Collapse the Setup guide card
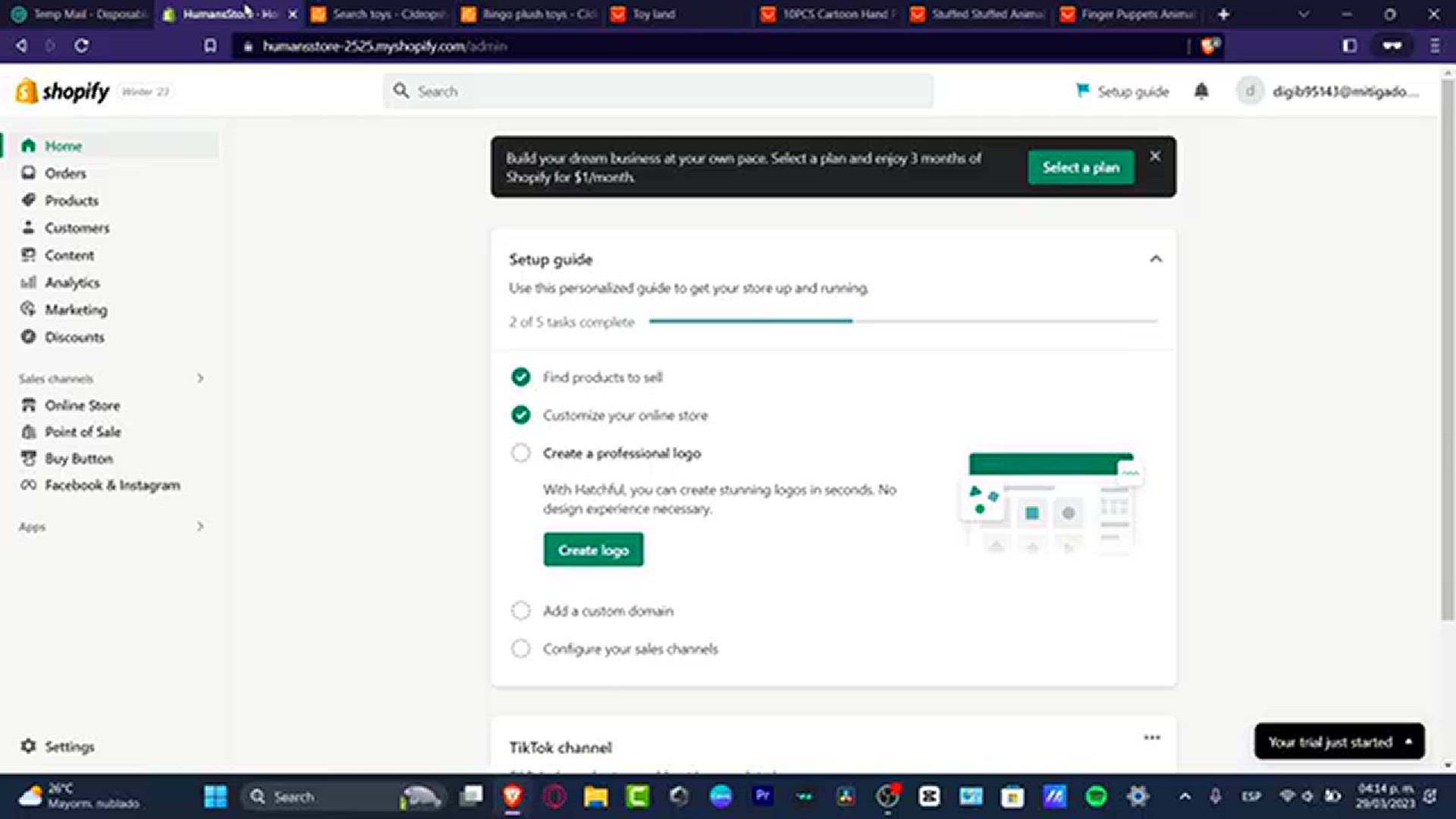 click(1156, 259)
